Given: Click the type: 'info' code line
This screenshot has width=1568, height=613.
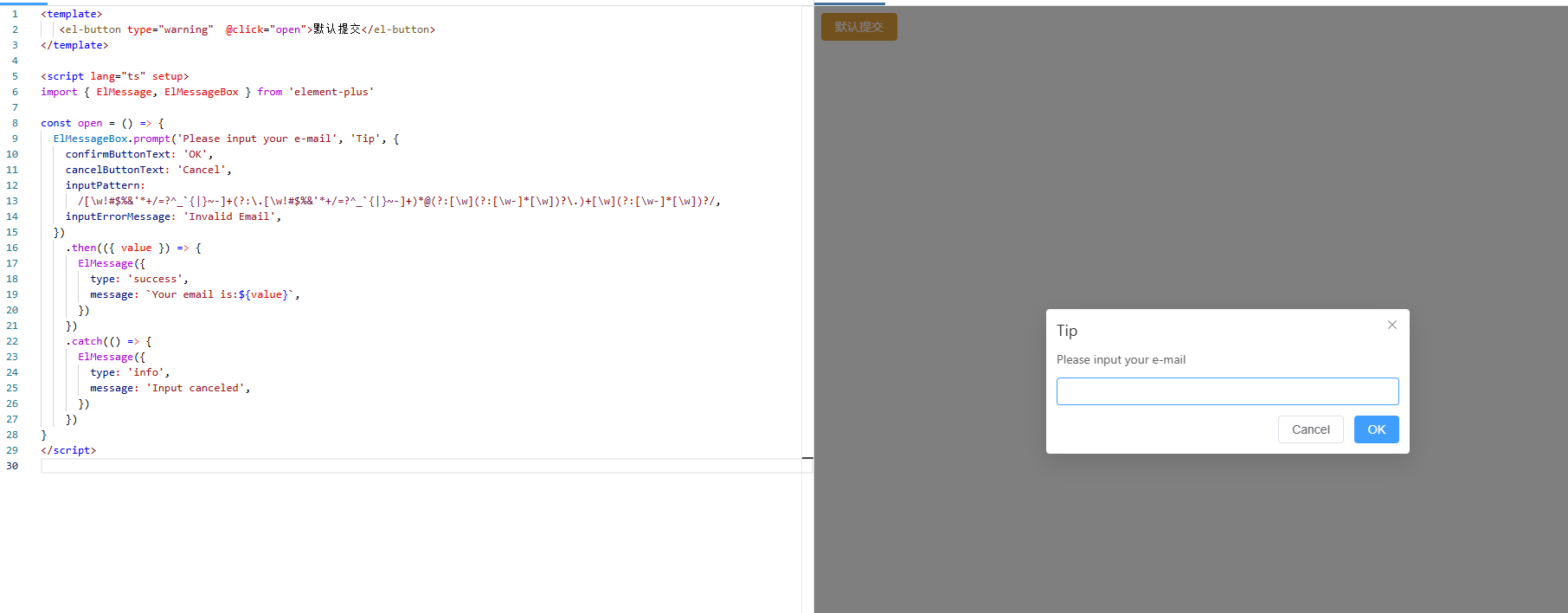Looking at the screenshot, I should (130, 372).
